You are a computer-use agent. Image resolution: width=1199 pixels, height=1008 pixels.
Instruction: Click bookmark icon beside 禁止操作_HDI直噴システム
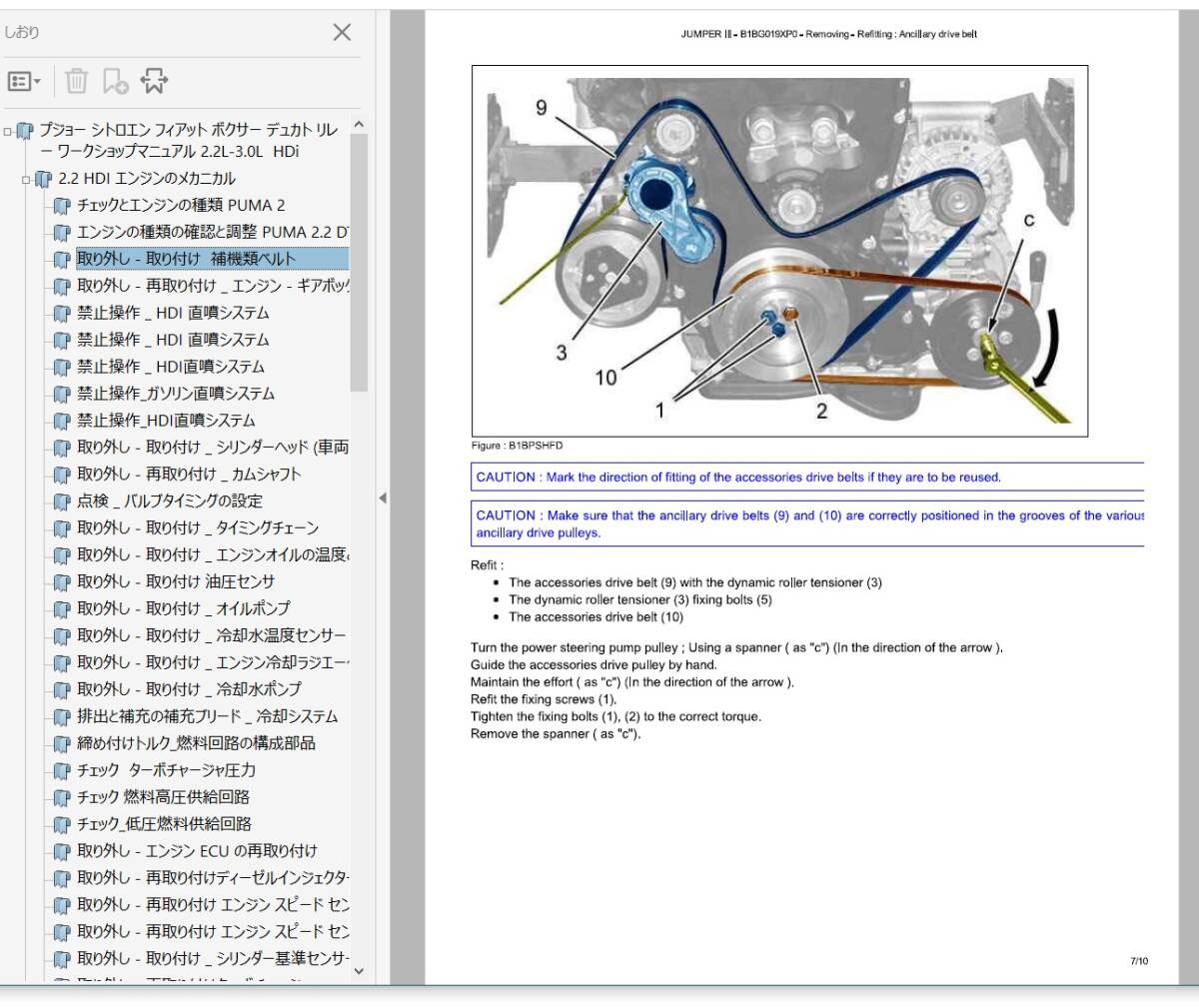(x=61, y=421)
